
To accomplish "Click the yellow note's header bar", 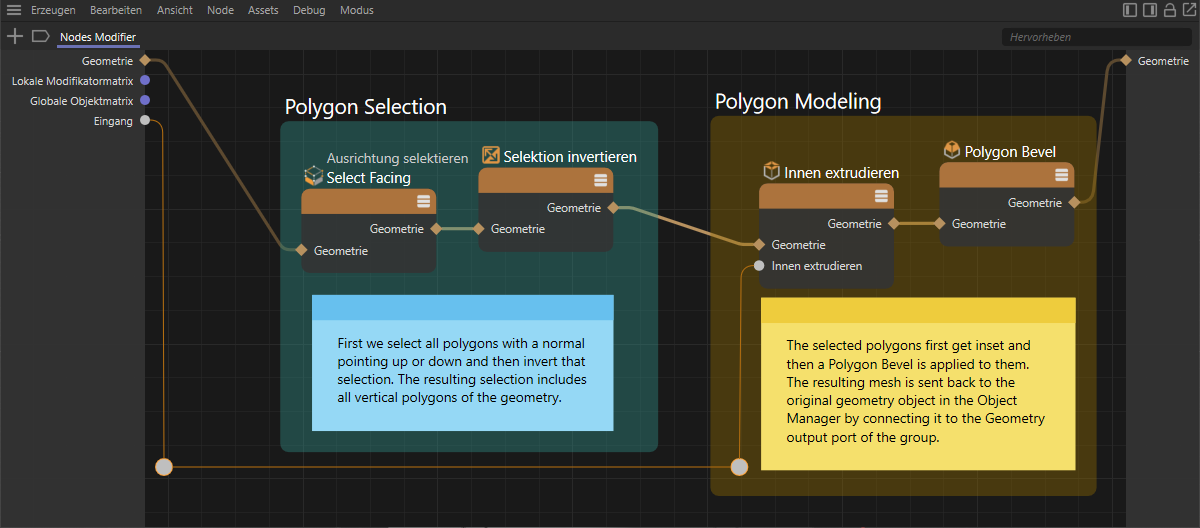I will 917,310.
